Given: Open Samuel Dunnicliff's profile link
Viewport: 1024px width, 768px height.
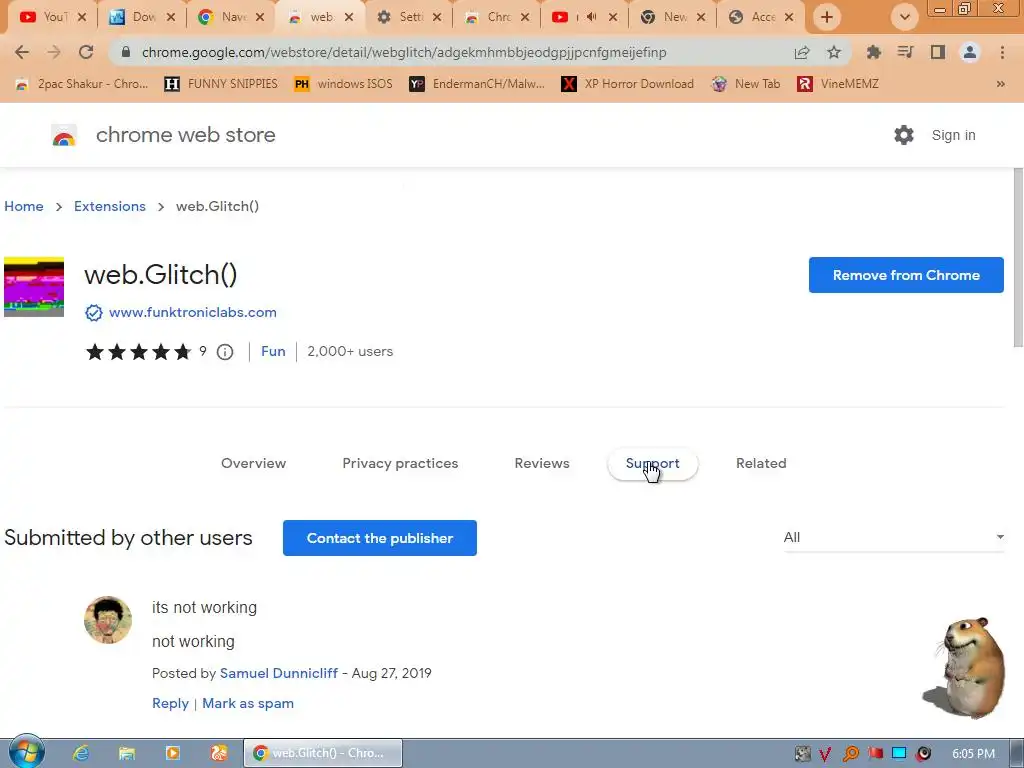Looking at the screenshot, I should coord(279,673).
